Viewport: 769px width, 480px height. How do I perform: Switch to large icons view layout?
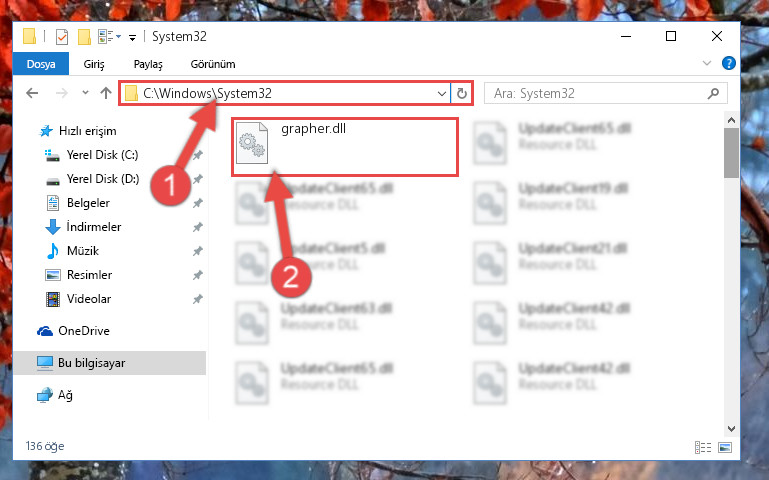click(x=725, y=447)
